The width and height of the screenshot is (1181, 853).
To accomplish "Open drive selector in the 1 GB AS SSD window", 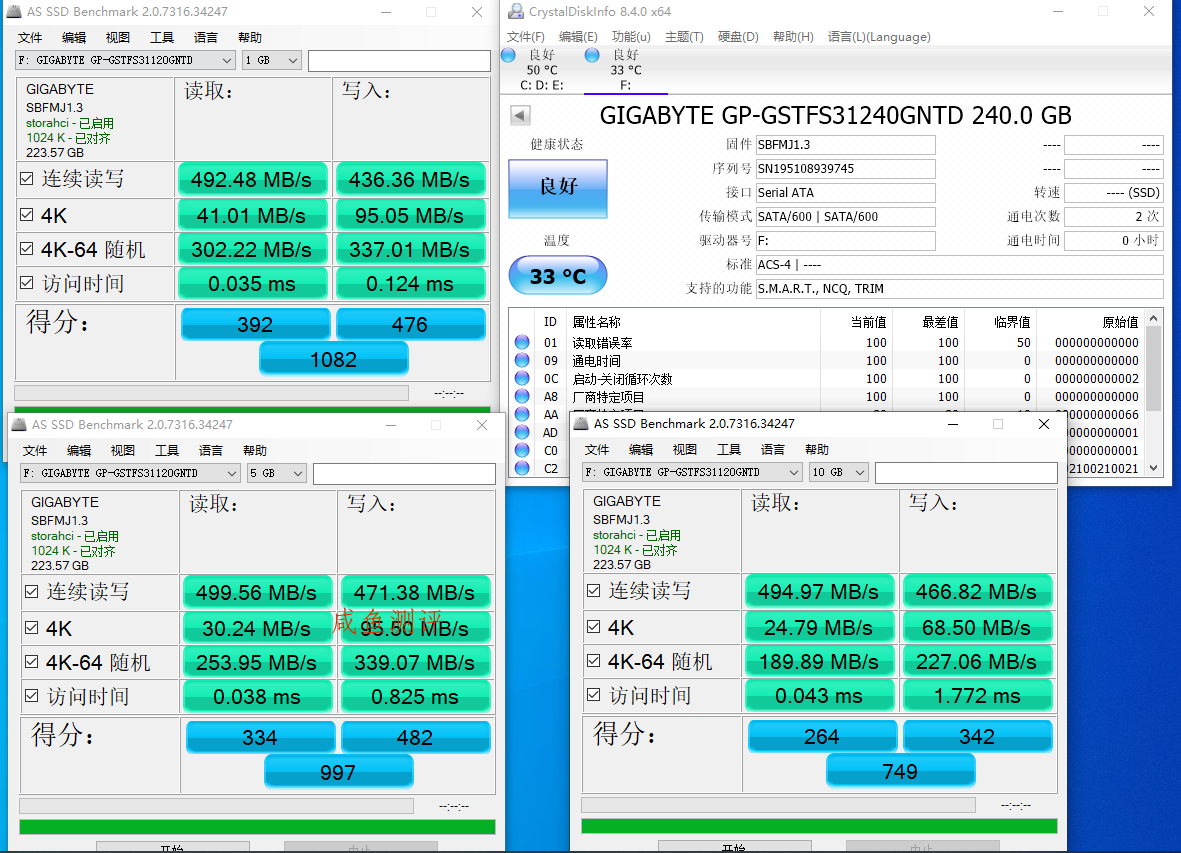I will [126, 60].
